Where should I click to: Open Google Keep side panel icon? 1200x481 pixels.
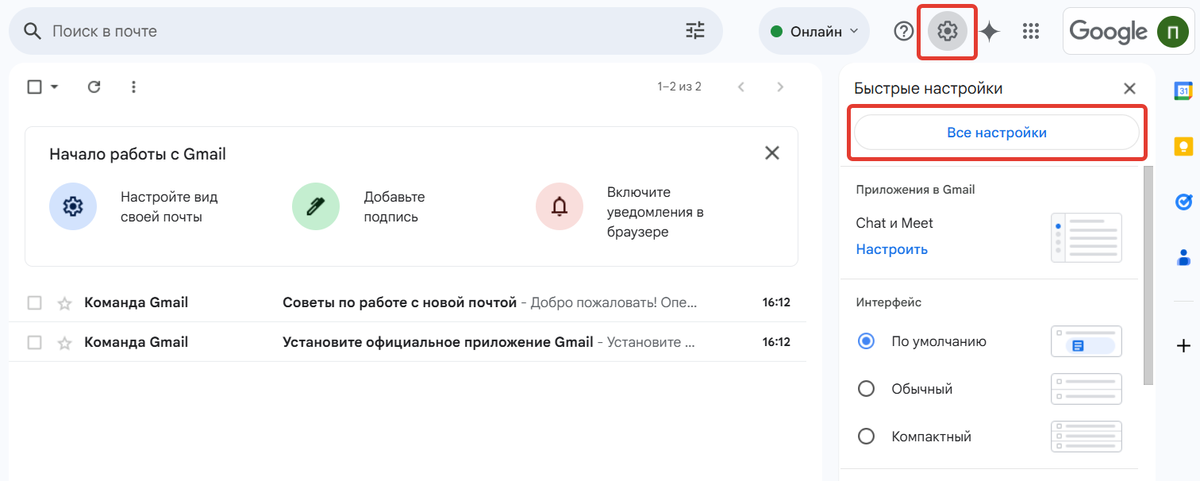[1183, 146]
